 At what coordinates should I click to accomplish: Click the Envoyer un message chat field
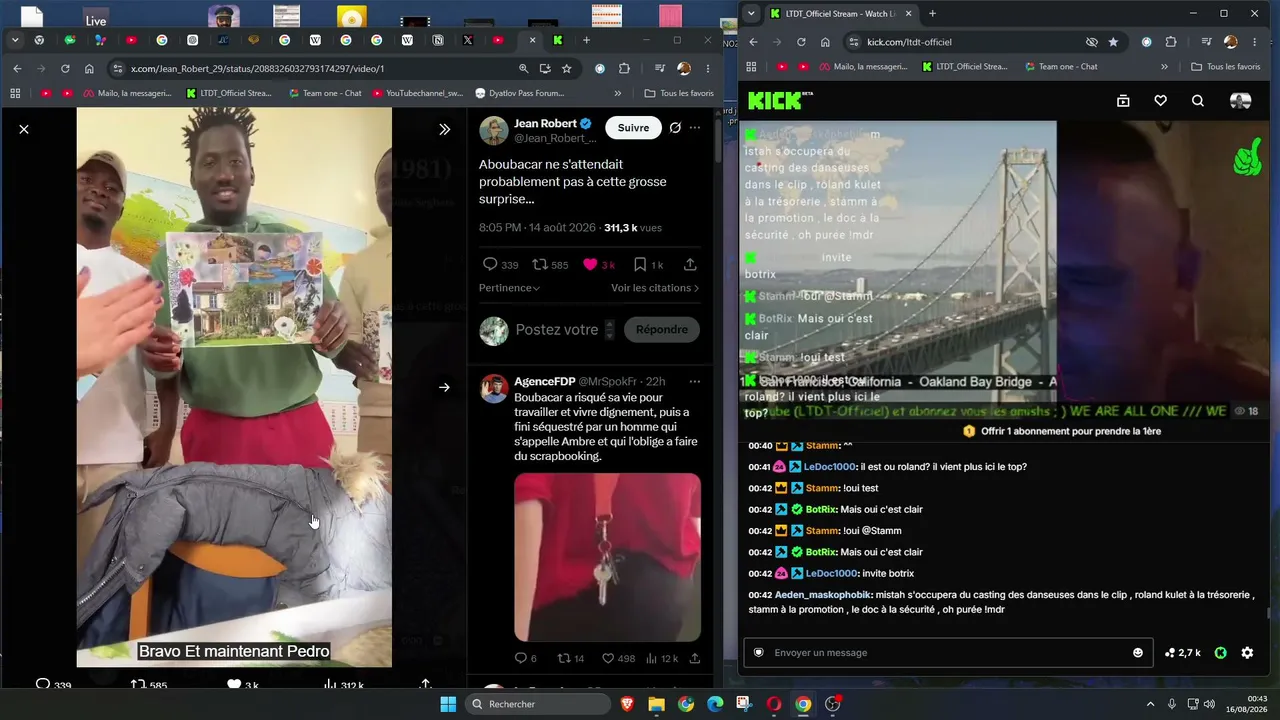click(x=949, y=653)
